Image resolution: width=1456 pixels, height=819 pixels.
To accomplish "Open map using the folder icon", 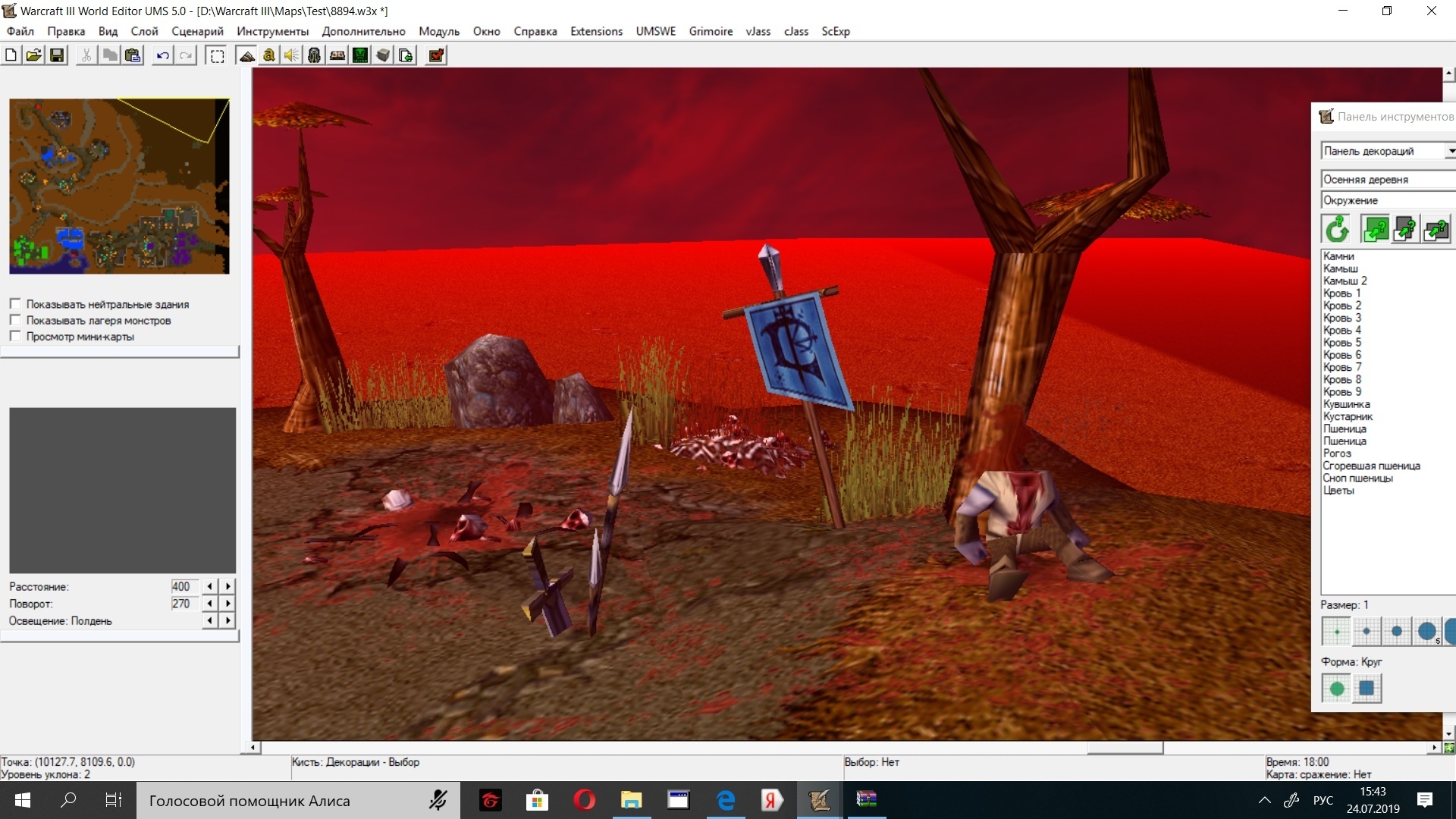I will click(34, 55).
